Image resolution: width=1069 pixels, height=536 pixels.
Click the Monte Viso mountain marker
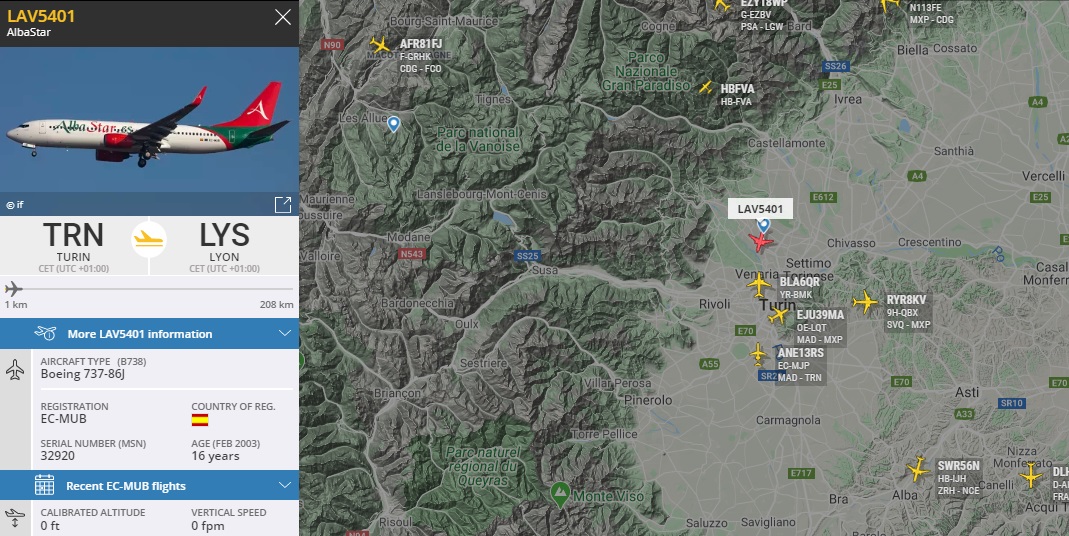(560, 494)
